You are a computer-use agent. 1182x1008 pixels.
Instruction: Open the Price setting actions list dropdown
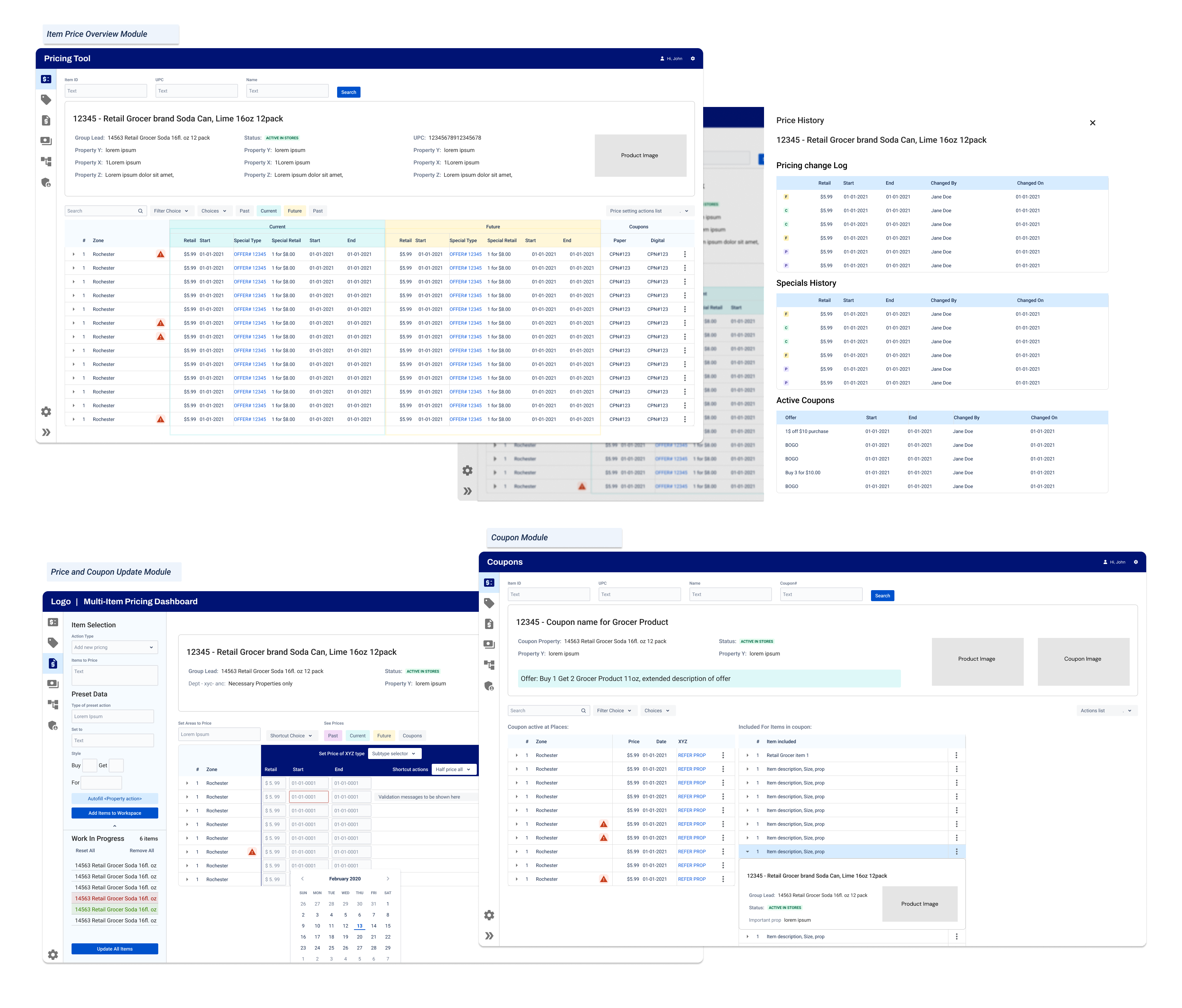coord(650,211)
